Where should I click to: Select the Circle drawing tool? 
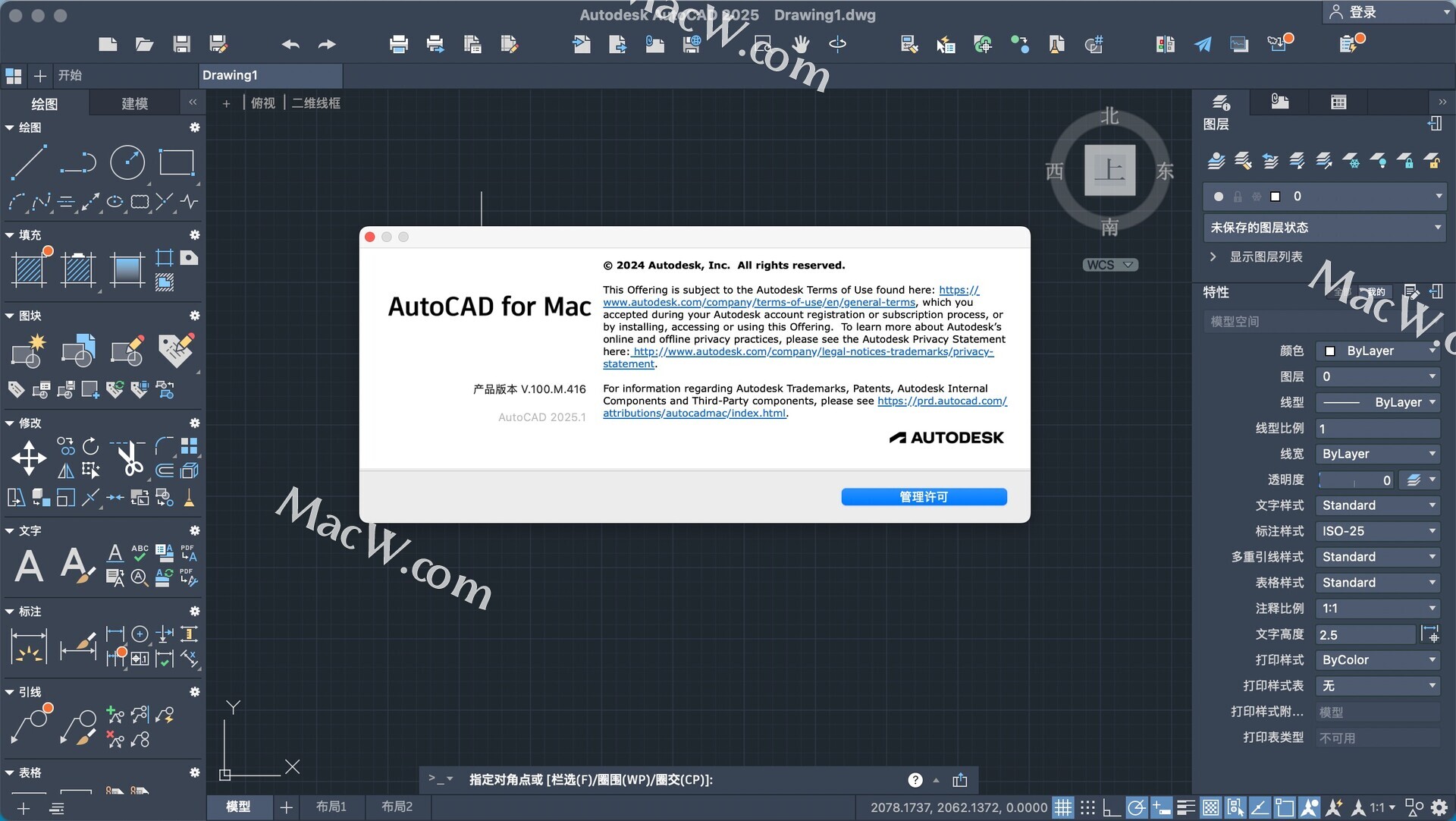click(127, 162)
